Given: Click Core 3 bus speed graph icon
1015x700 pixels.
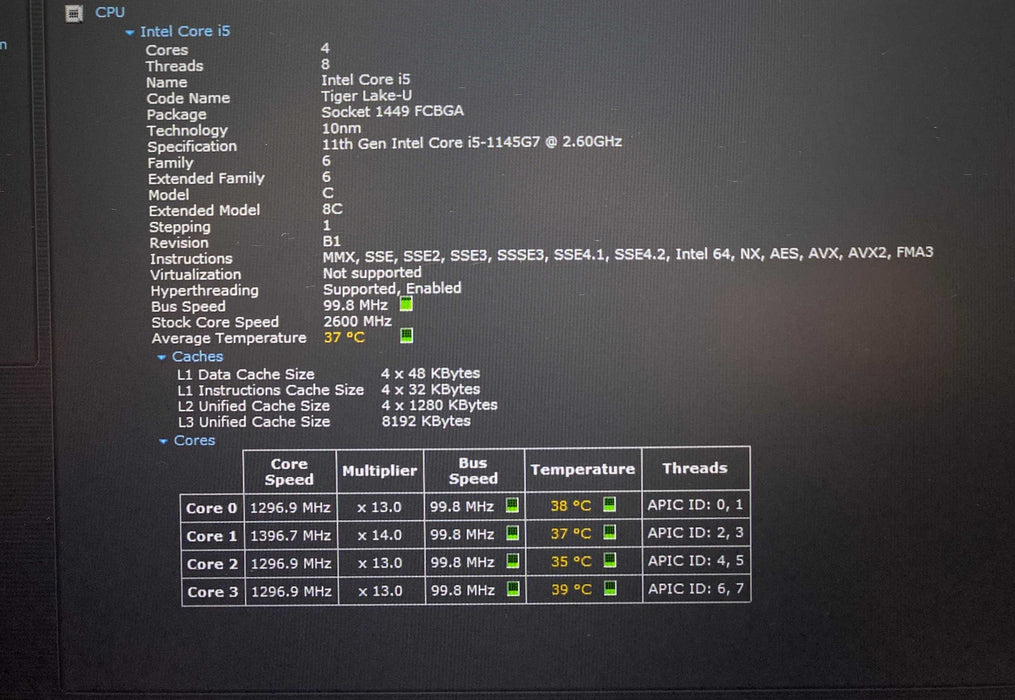Looking at the screenshot, I should pyautogui.click(x=513, y=589).
